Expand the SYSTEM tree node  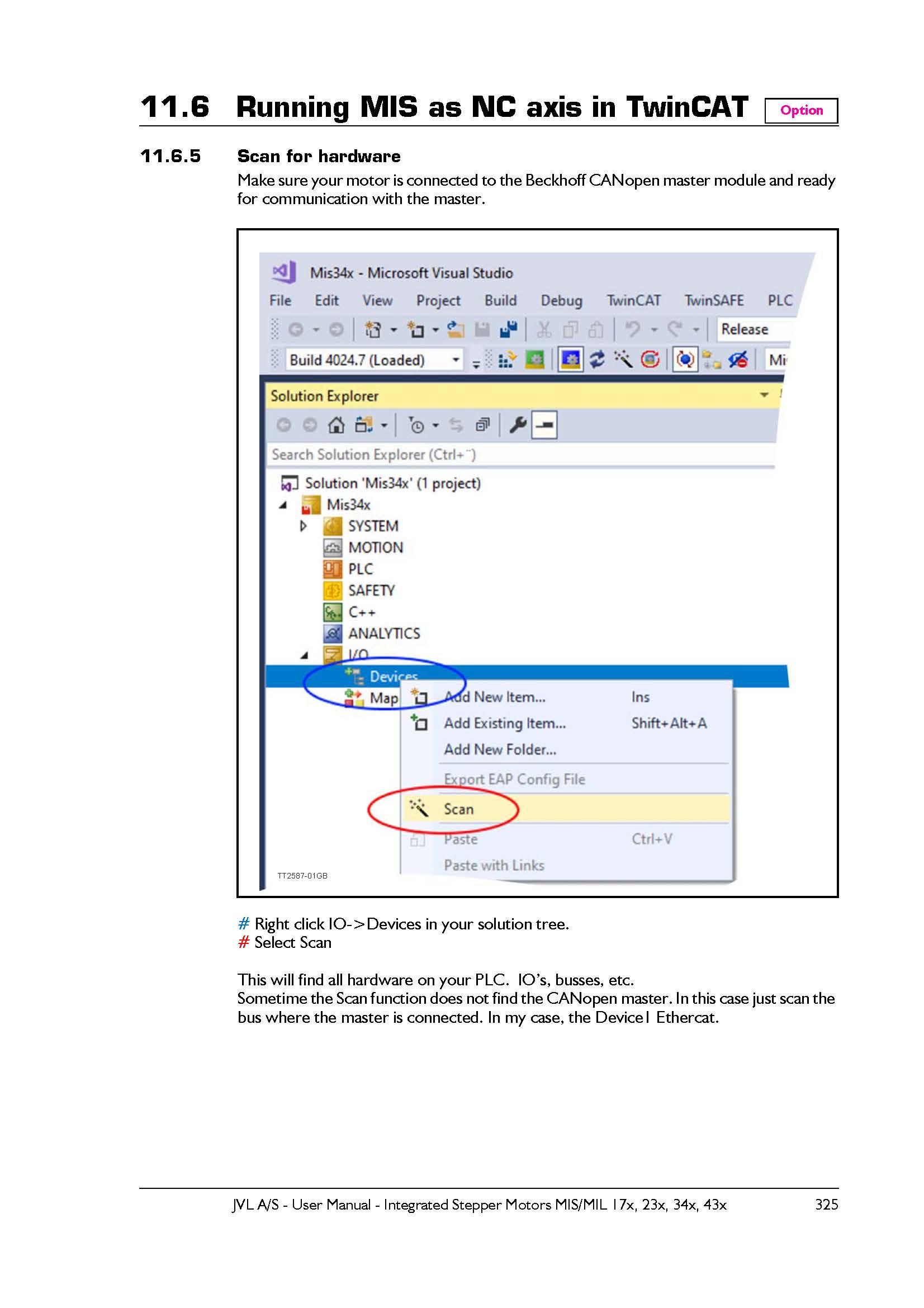304,526
